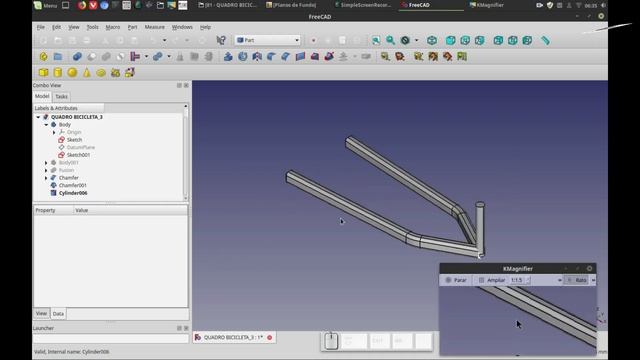Open the Shape builder icon
Image resolution: width=640 pixels, height=360 pixels.
point(130,73)
